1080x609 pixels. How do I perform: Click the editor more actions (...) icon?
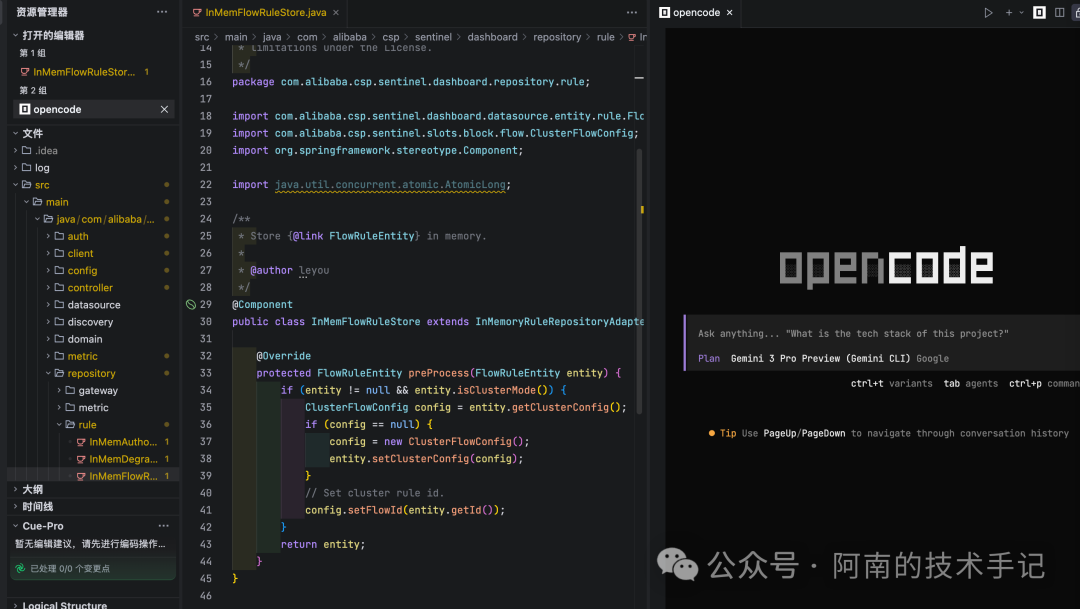[x=631, y=12]
